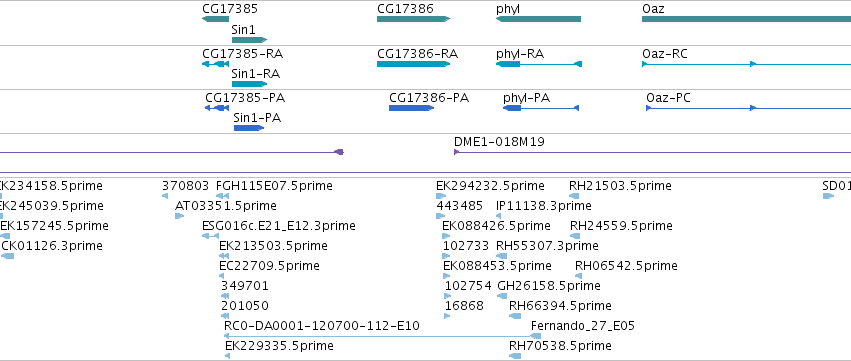
Task: Click the FGH115E07.5prime label
Action: [274, 186]
